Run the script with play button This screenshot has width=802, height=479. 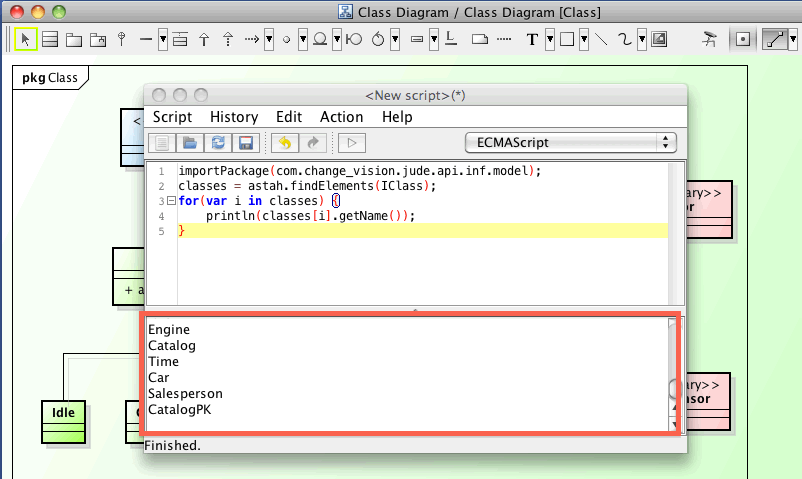point(352,143)
